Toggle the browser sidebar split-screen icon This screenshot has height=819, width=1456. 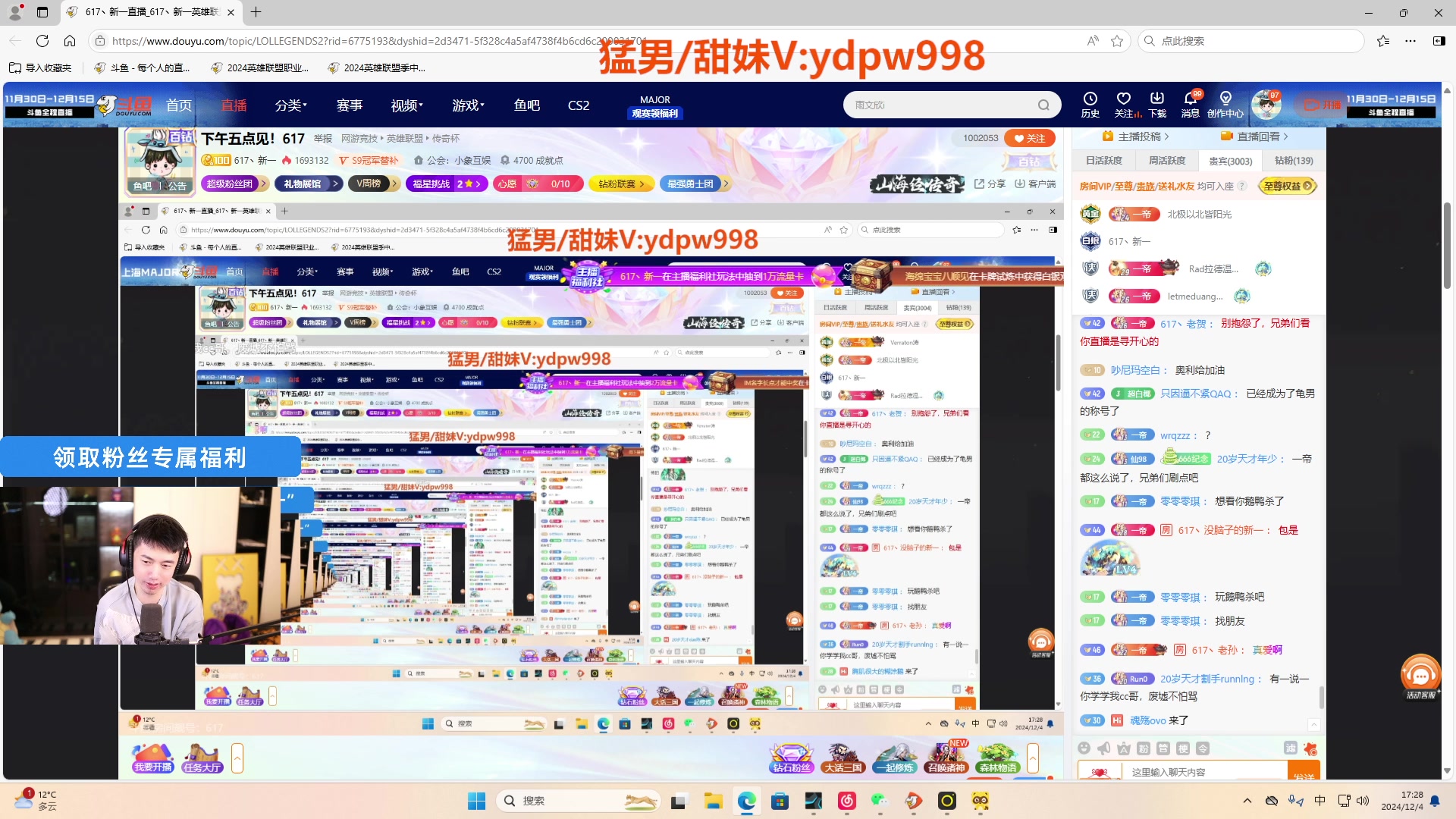pyautogui.click(x=1439, y=41)
